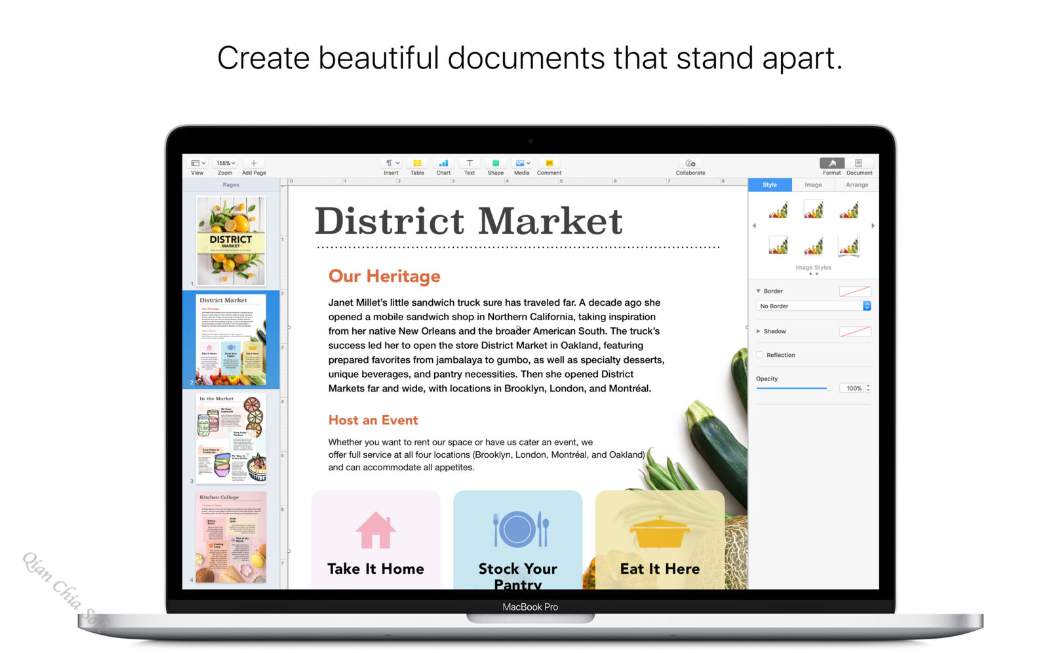Open the Insert paragraph-mark menu
The width and height of the screenshot is (1054, 653).
click(x=391, y=163)
